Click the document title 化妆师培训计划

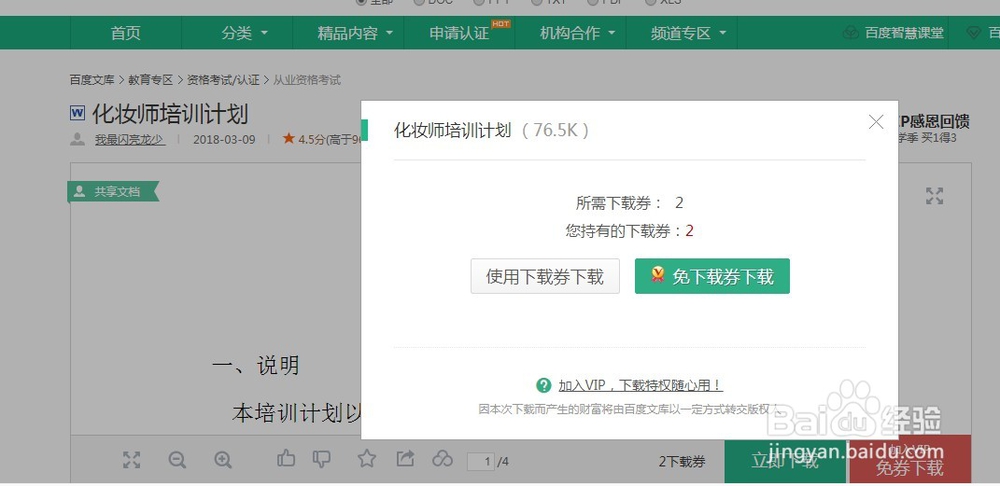170,114
